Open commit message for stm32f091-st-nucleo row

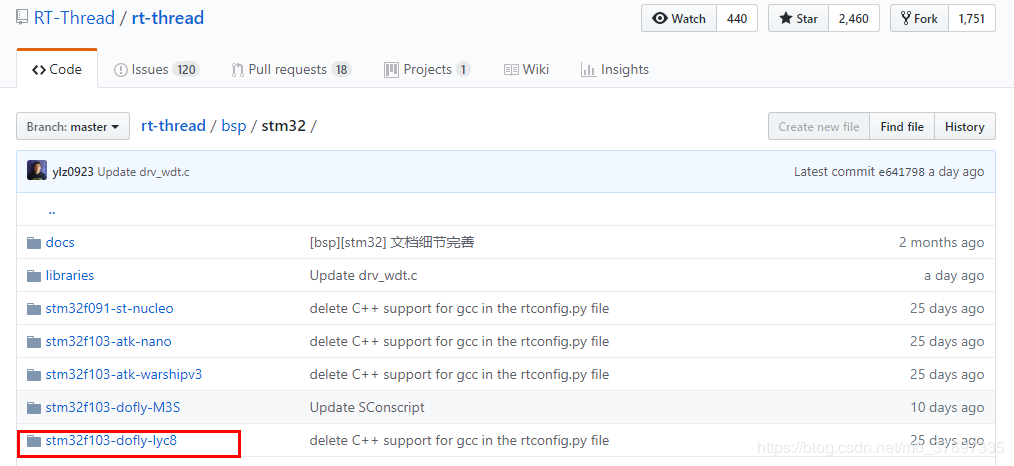[x=459, y=308]
